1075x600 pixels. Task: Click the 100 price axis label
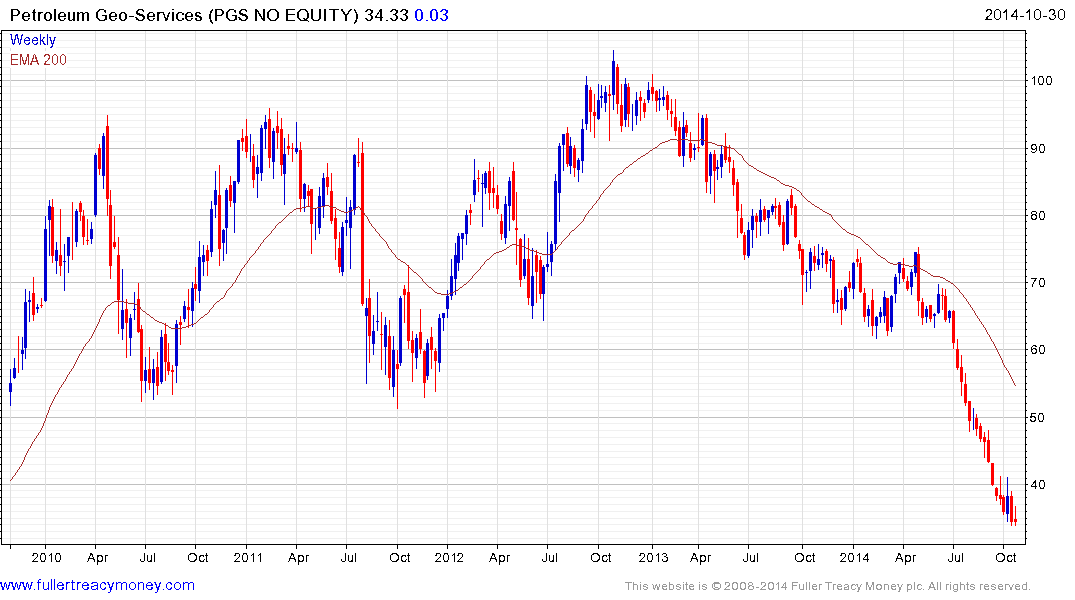[x=1042, y=80]
